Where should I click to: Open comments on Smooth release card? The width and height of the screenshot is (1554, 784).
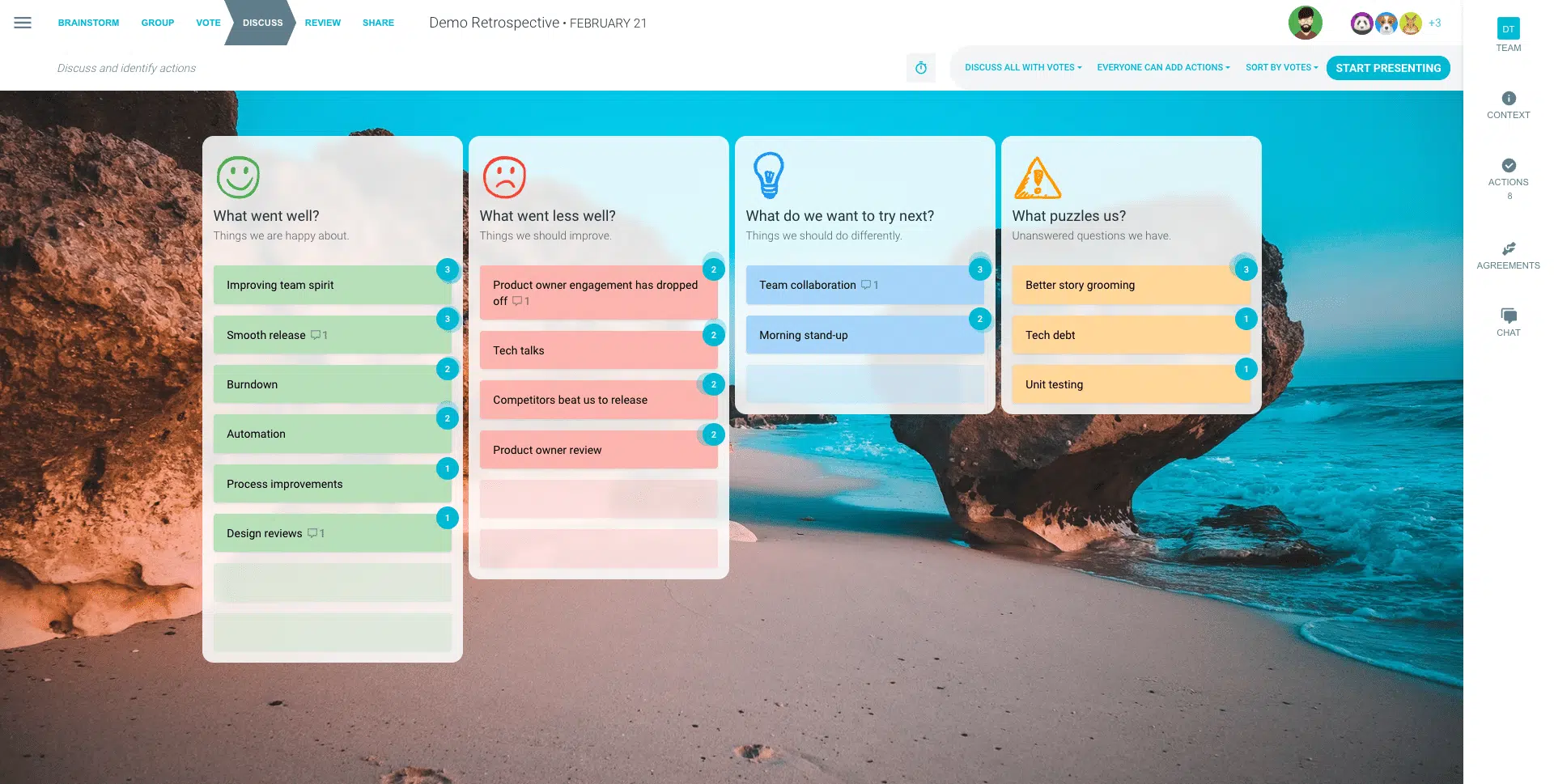click(x=319, y=335)
